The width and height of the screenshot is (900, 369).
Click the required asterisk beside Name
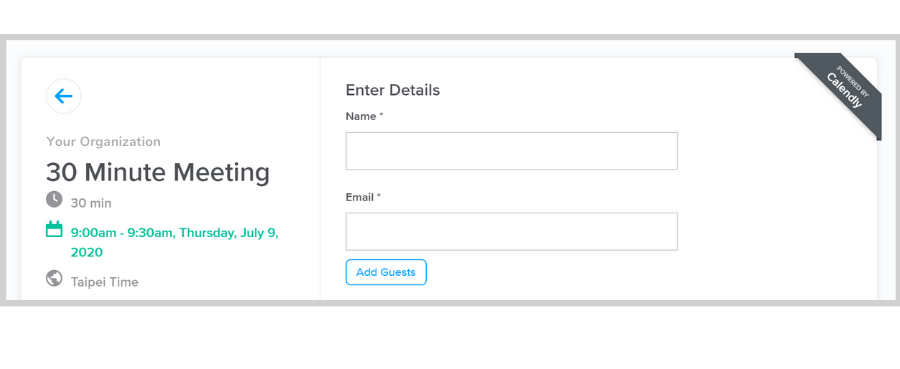(381, 115)
